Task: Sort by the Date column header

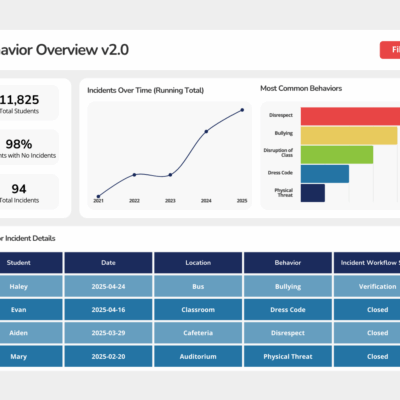Action: pyautogui.click(x=108, y=263)
